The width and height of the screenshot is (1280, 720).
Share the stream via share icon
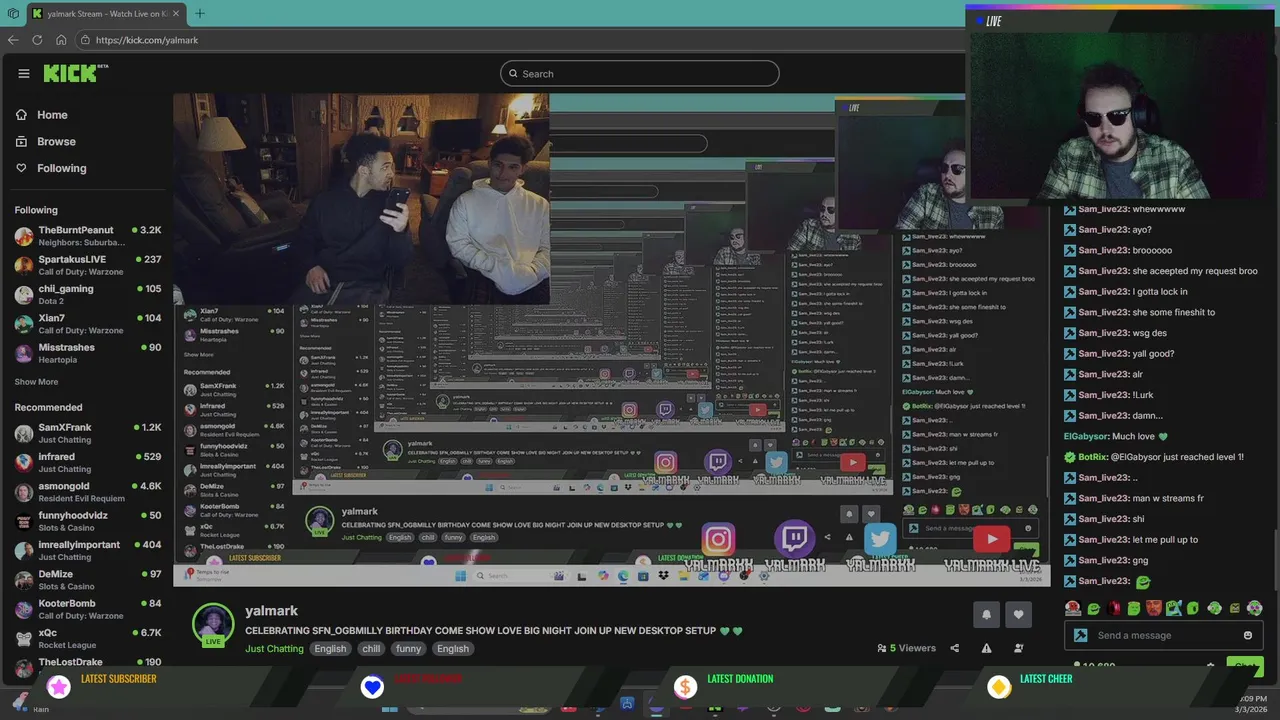point(954,648)
